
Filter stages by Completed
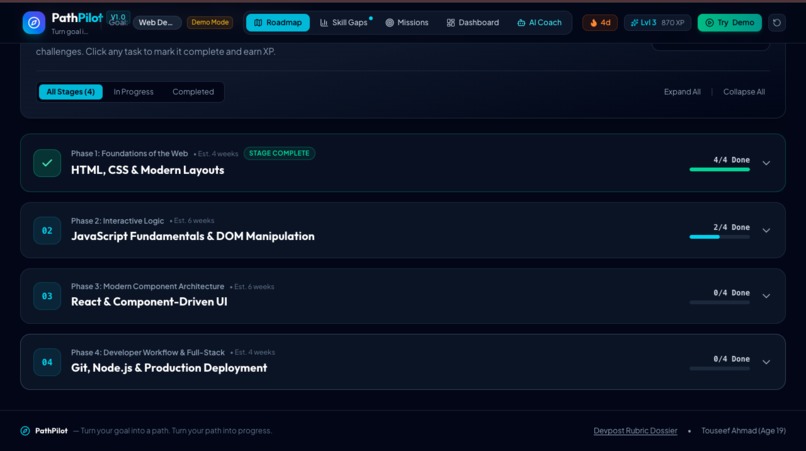pos(193,92)
